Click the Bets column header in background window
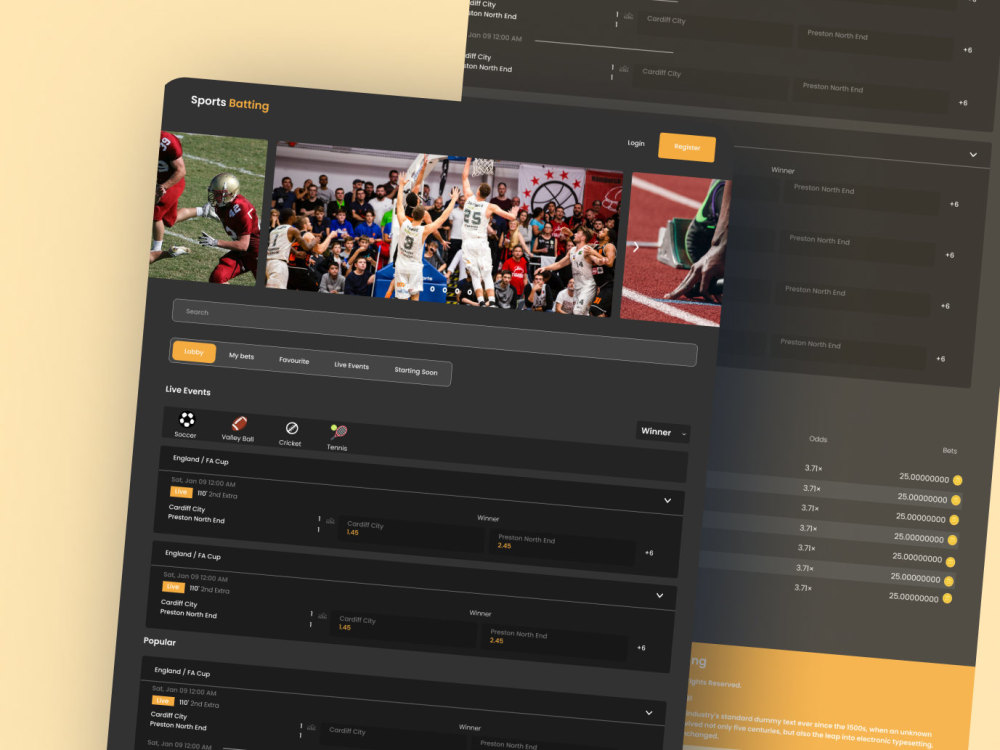1000x750 pixels. pos(950,450)
